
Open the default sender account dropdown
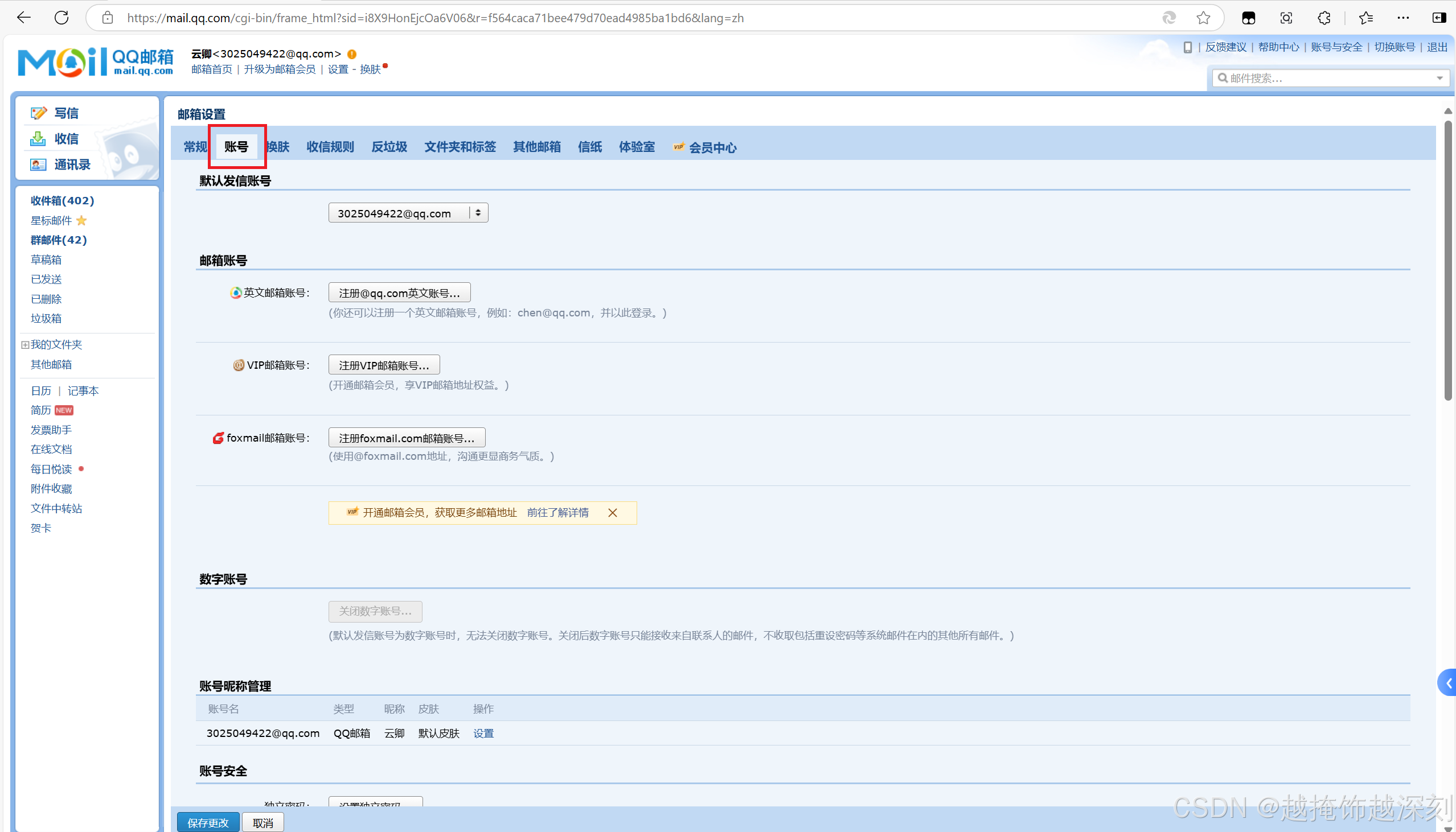(x=408, y=213)
